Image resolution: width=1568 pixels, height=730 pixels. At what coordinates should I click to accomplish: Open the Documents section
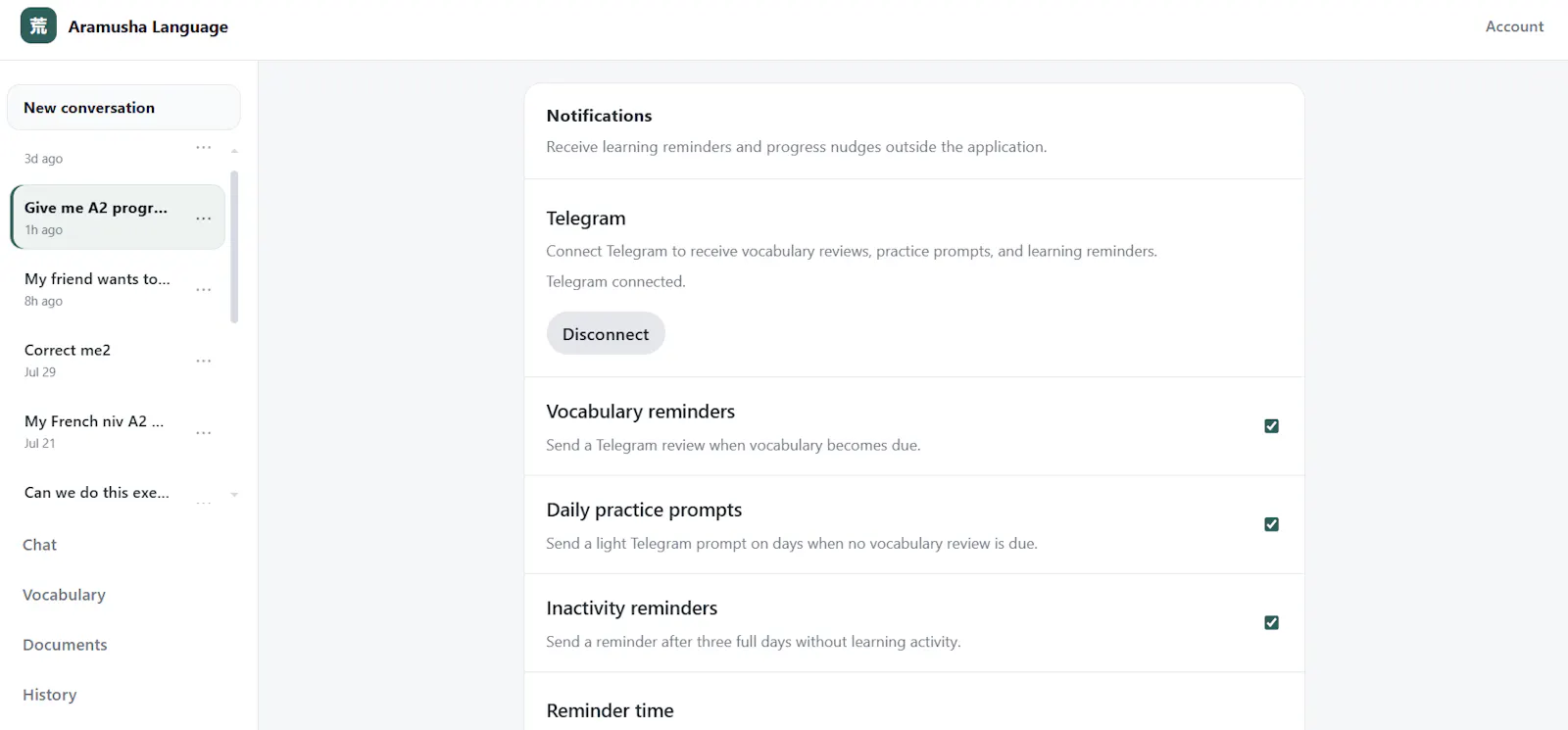click(65, 645)
